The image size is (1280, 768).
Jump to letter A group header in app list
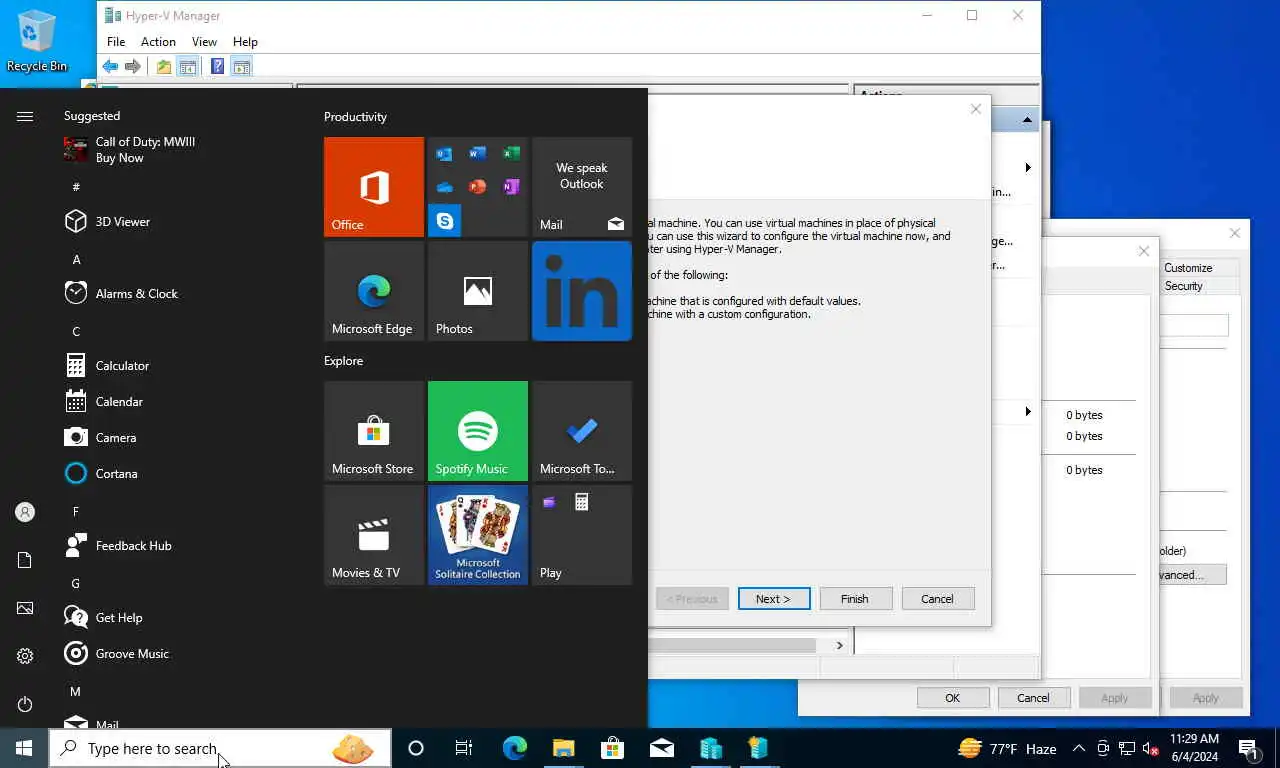(76, 259)
